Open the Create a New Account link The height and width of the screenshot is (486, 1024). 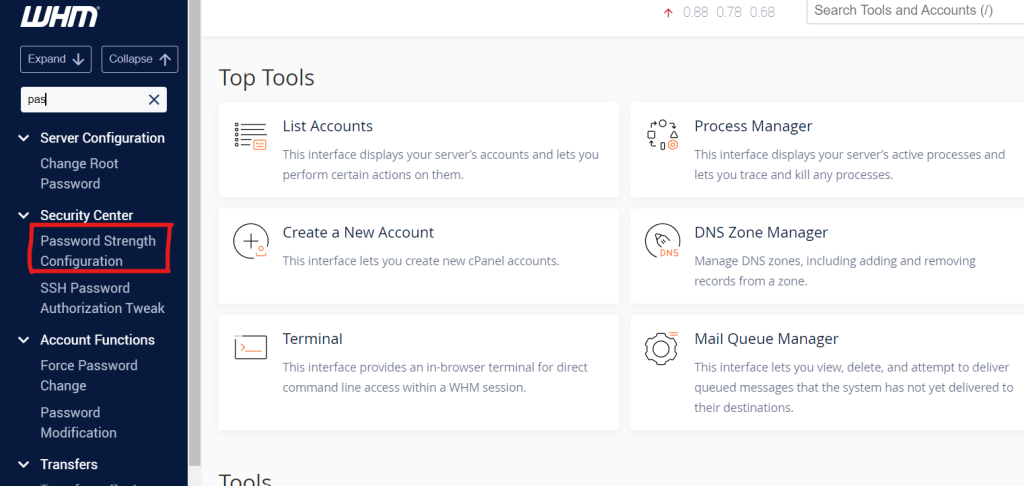(358, 233)
